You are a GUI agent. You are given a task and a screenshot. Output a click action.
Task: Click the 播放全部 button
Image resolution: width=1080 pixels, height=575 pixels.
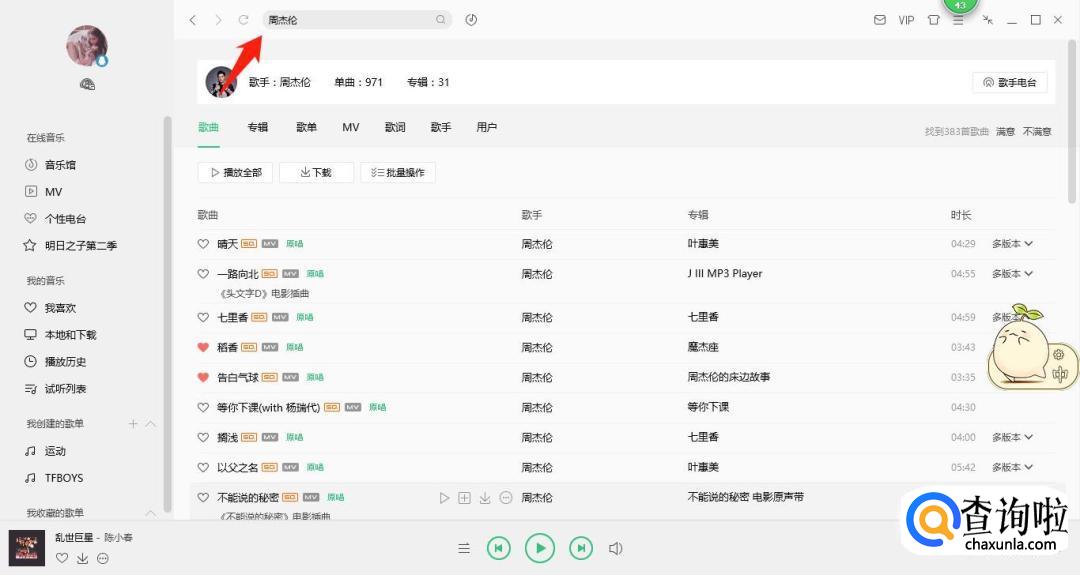tap(235, 172)
